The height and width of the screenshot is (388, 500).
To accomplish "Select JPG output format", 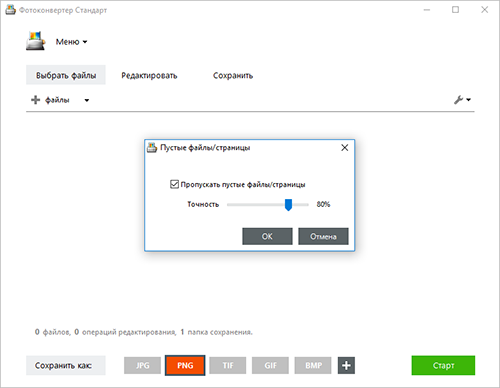I will click(x=143, y=365).
